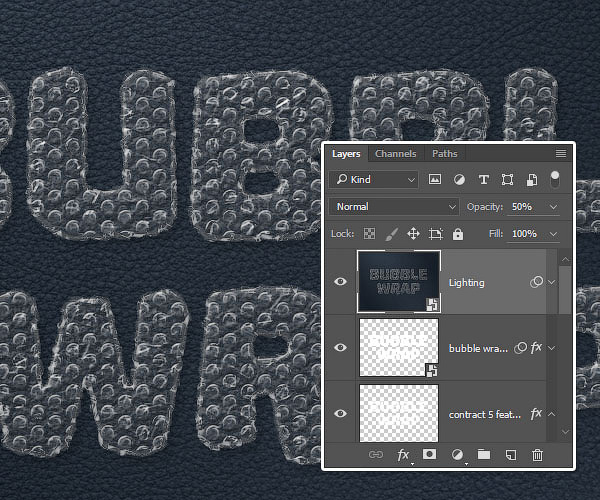Select Lighting layer thumbnail
The width and height of the screenshot is (600, 500).
(x=399, y=282)
